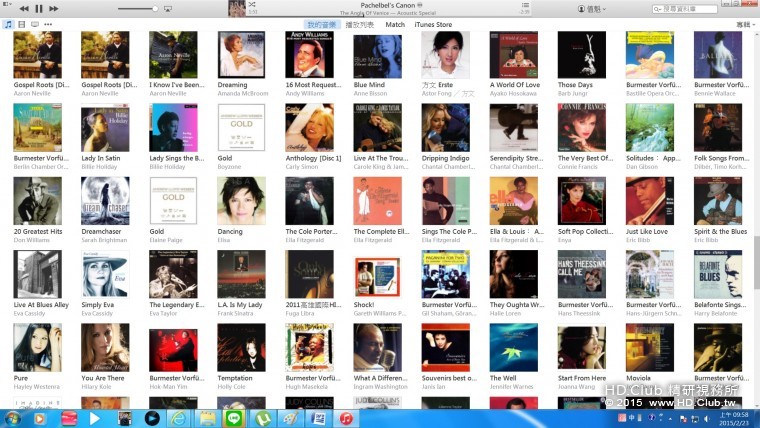The height and width of the screenshot is (428, 760).
Task: Open the Windows Start menu
Action: click(x=13, y=418)
